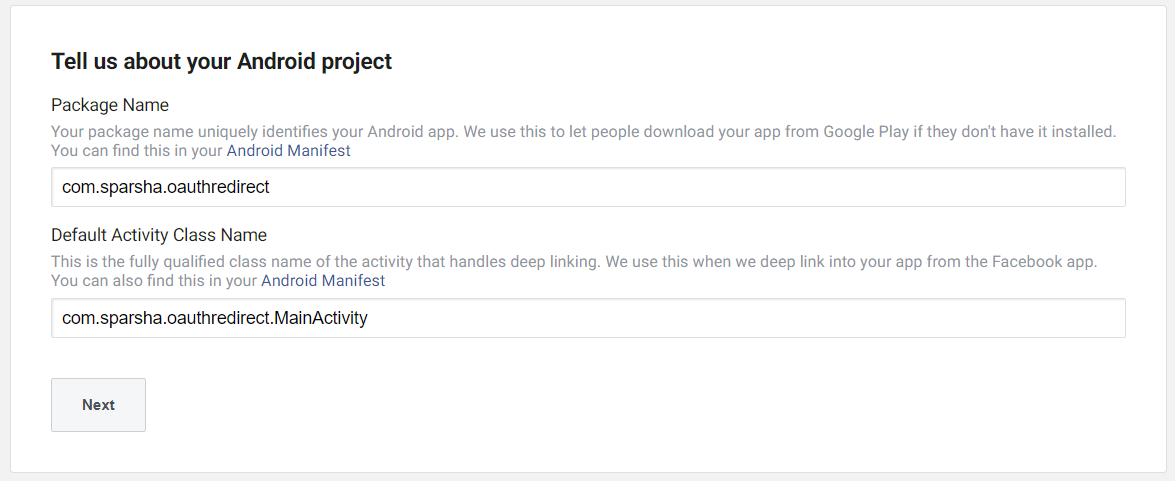Screen dimensions: 1175x481
Task: Focus the Default Activity Class Name field
Action: point(588,318)
